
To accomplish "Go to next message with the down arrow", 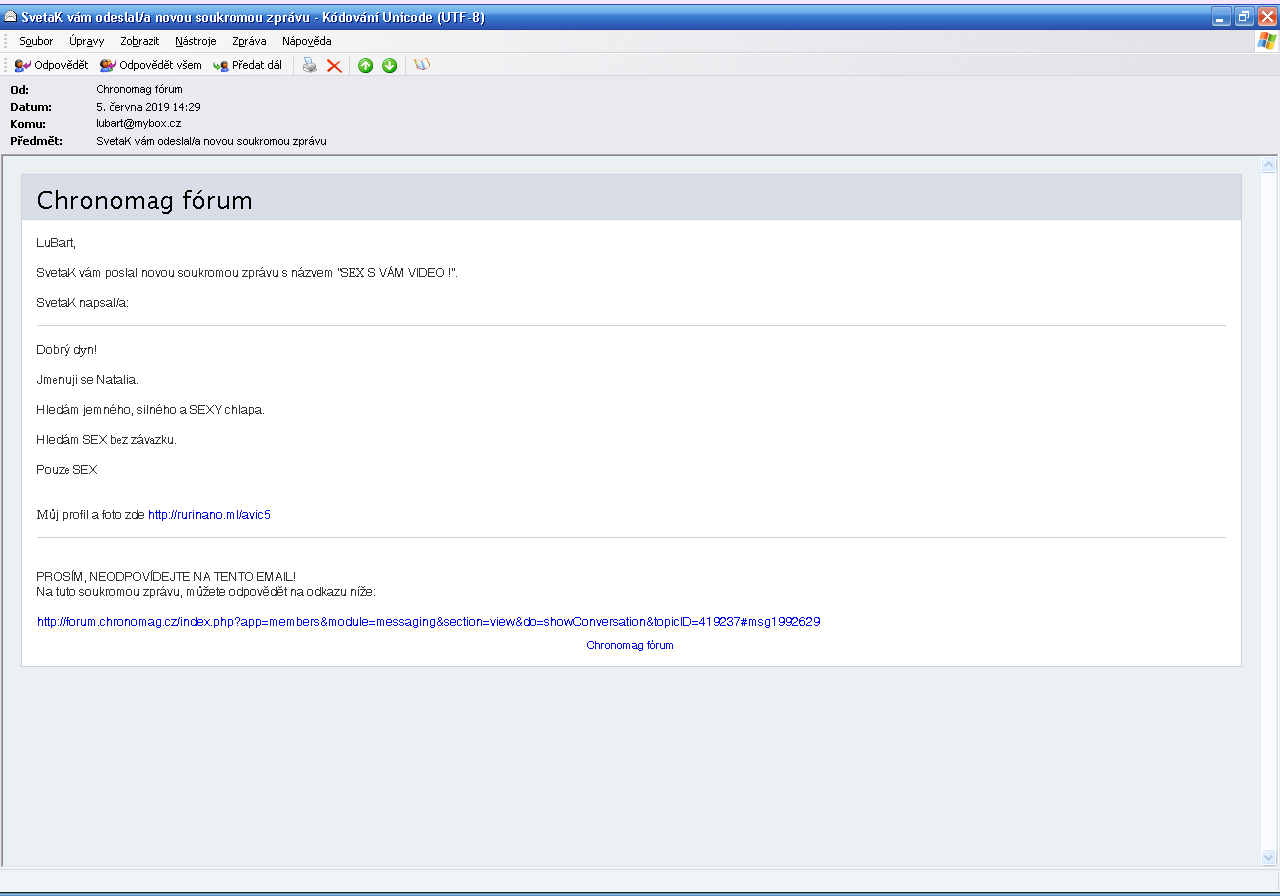I will click(x=390, y=65).
